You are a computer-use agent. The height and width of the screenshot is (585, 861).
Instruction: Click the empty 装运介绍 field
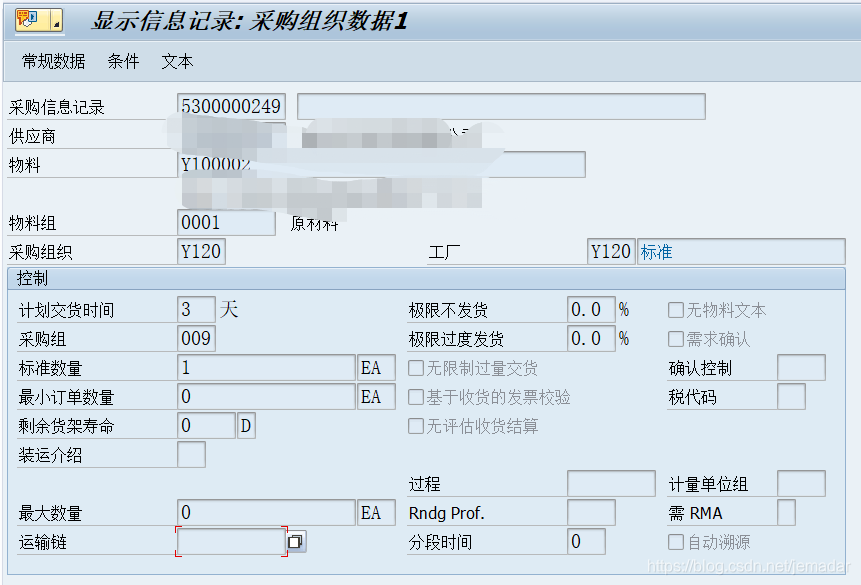pos(191,454)
